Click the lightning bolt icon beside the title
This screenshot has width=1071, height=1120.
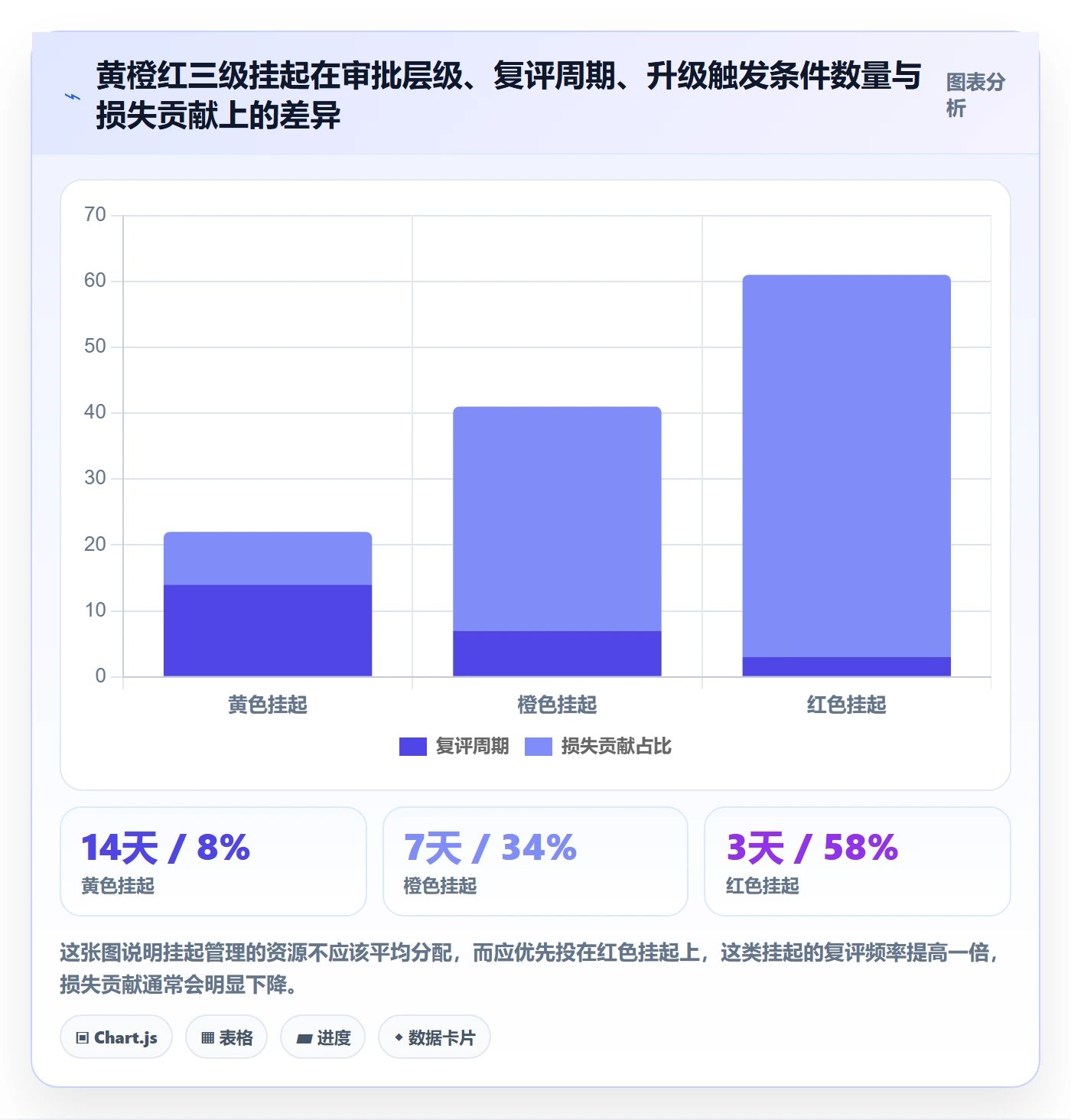[73, 96]
